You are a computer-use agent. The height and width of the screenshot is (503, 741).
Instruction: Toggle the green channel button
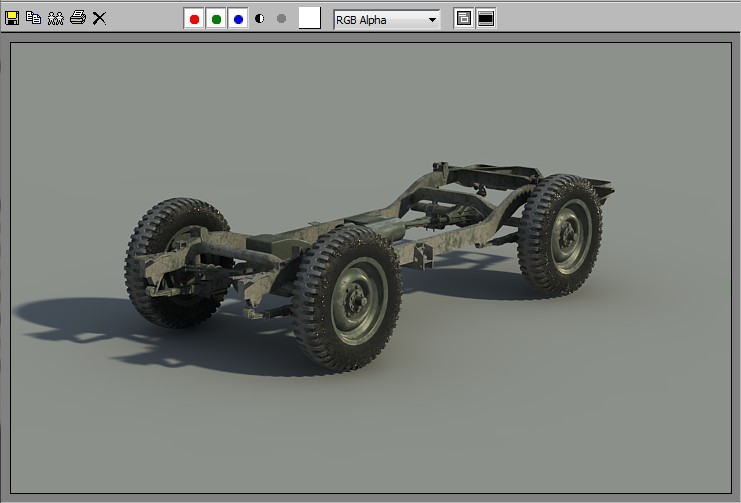coord(216,19)
